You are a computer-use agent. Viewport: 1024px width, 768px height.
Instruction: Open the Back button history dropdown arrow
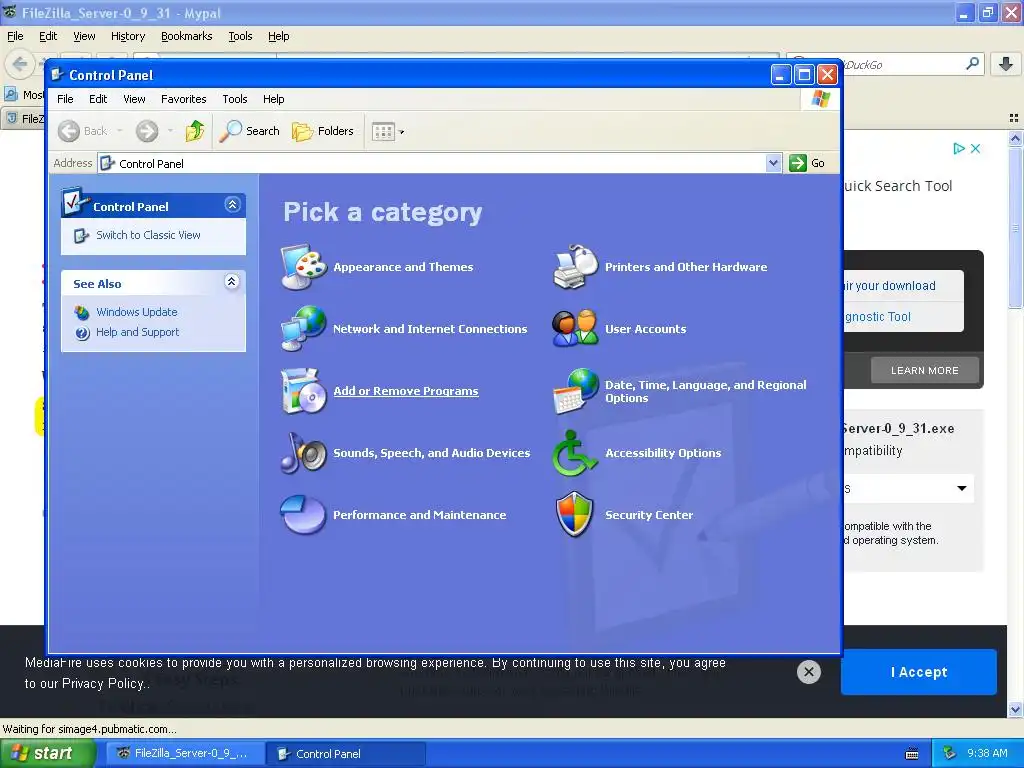[x=120, y=131]
